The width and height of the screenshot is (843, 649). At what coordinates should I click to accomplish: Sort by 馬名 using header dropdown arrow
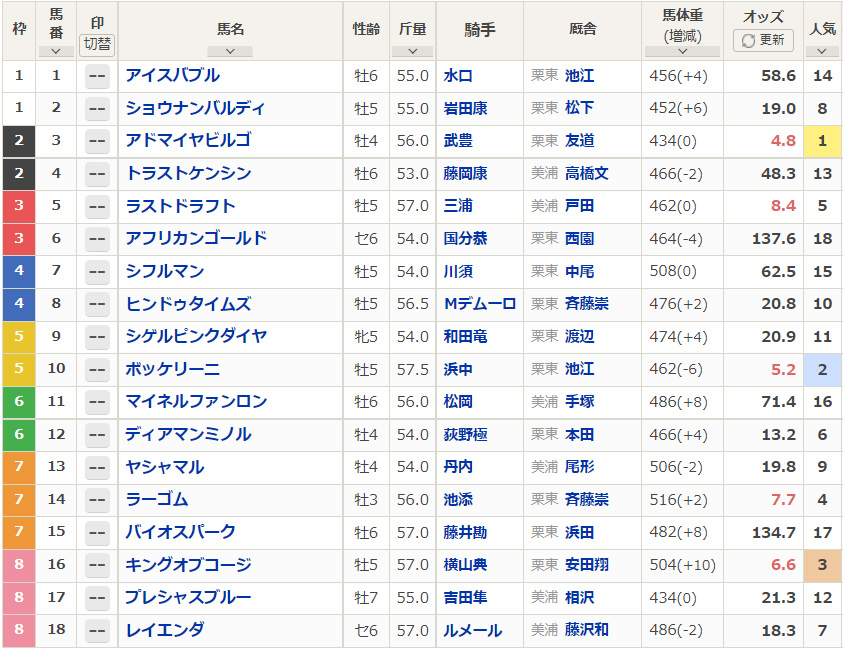[x=230, y=52]
